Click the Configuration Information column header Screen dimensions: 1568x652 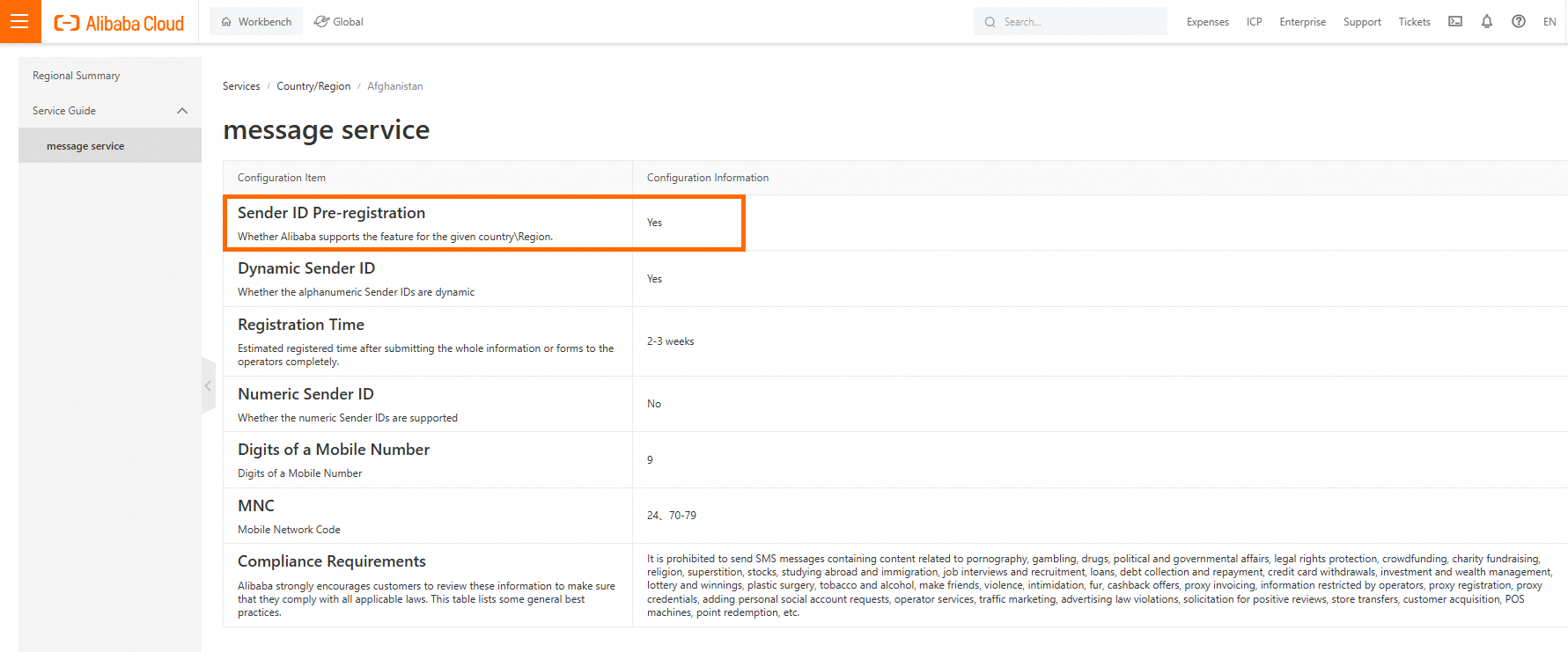pos(708,178)
